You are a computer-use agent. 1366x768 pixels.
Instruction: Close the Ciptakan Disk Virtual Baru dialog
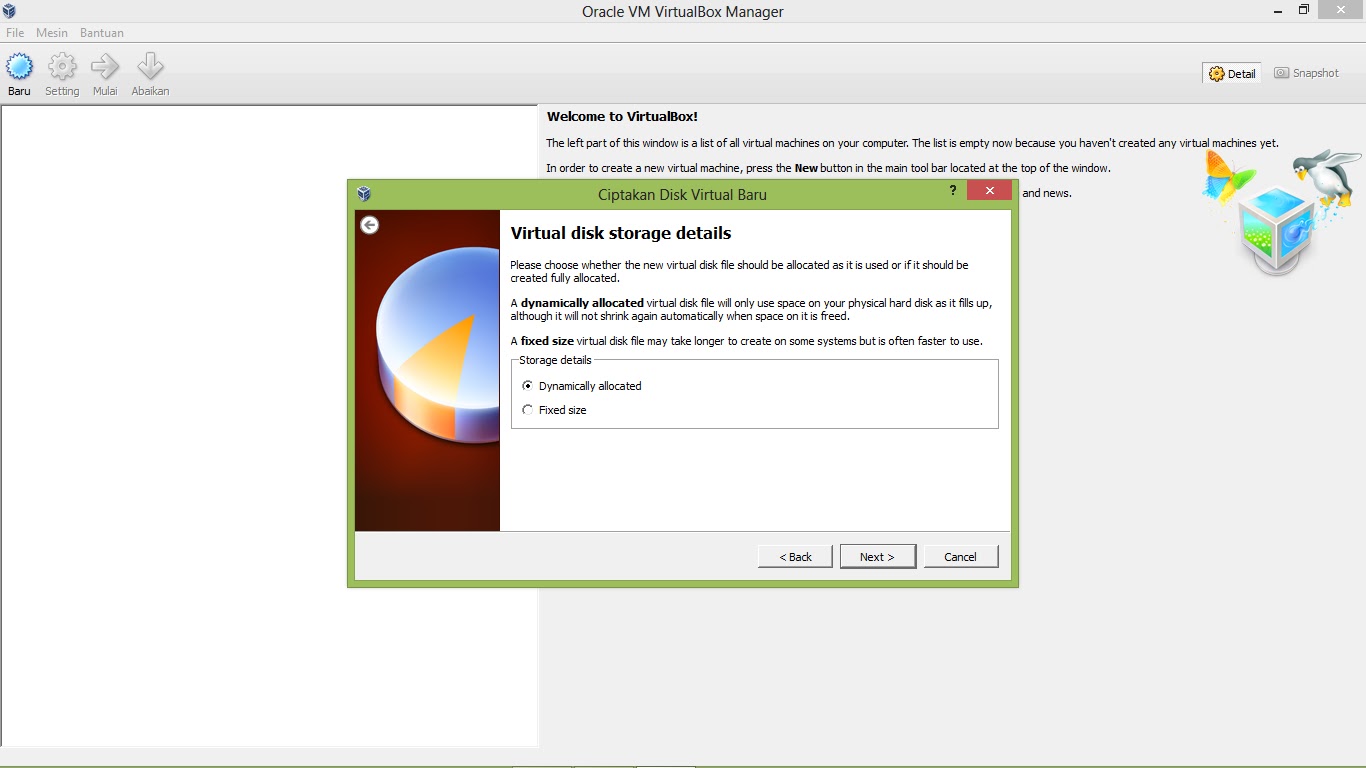[990, 191]
